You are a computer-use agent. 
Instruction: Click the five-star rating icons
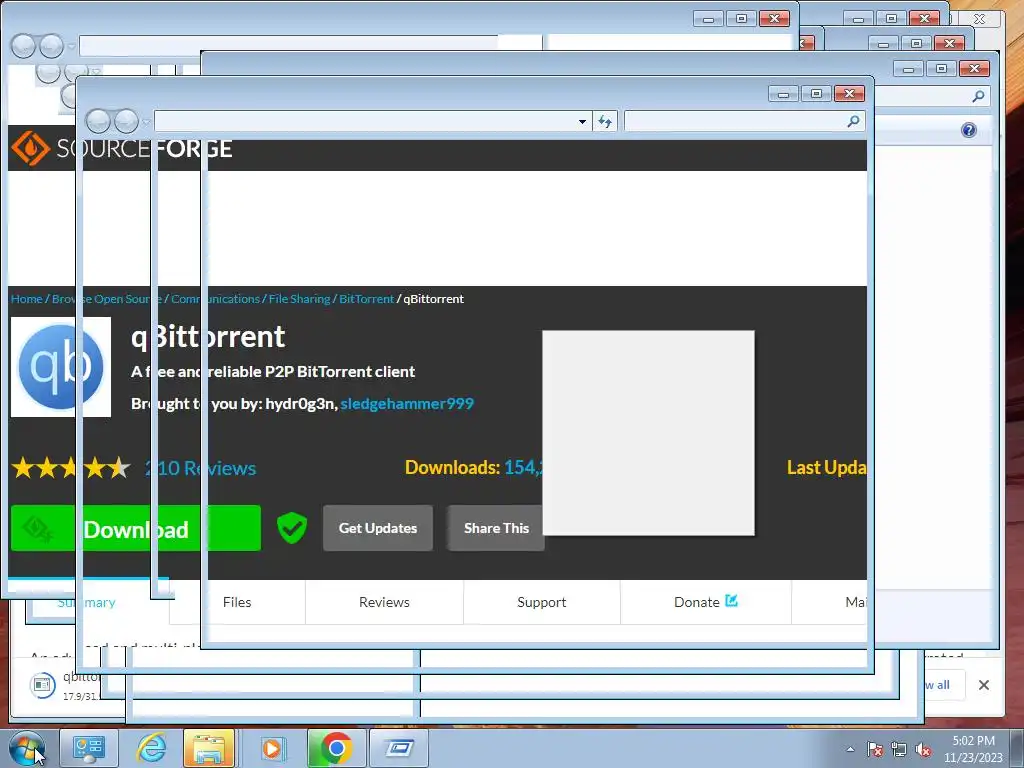[x=71, y=468]
